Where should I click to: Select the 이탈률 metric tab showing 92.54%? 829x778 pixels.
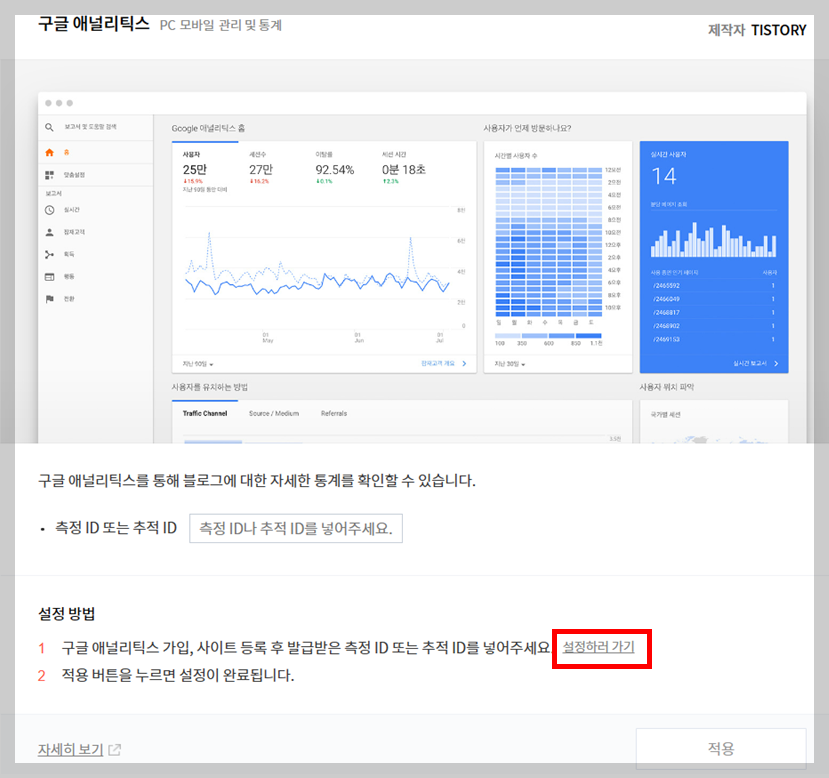[x=335, y=169]
